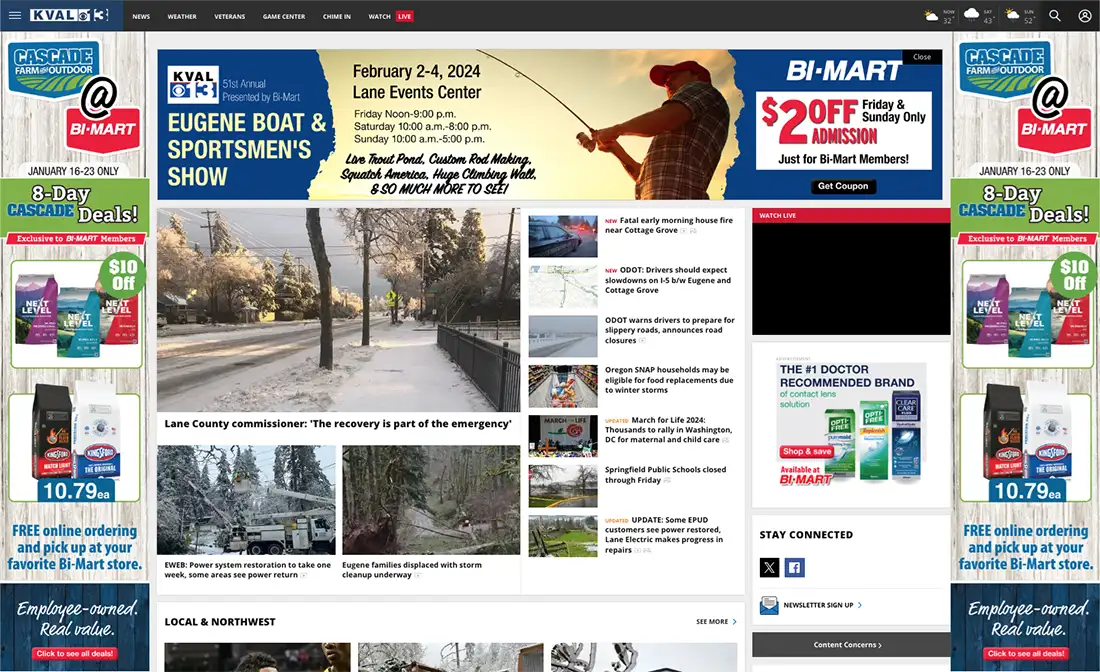Open the Veterans menu item
Image resolution: width=1100 pixels, height=672 pixels.
229,16
